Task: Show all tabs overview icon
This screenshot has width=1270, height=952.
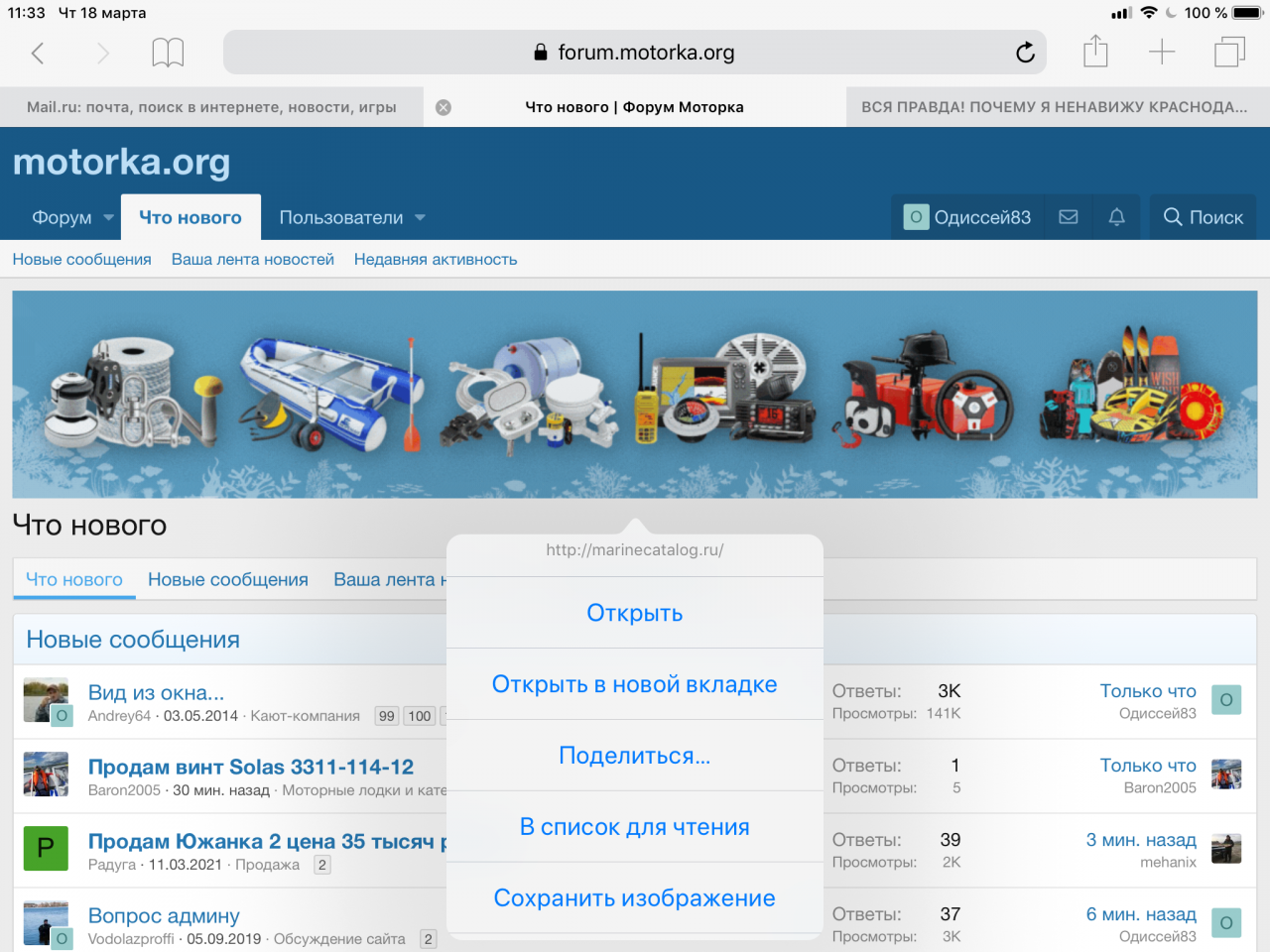Action: [x=1229, y=52]
